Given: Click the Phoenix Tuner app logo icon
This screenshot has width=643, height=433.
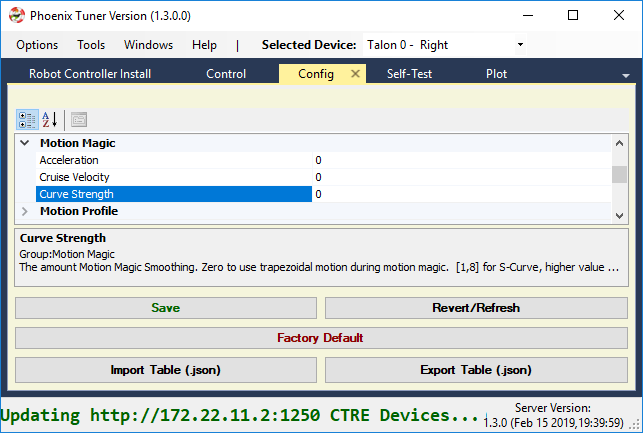Looking at the screenshot, I should click(17, 16).
